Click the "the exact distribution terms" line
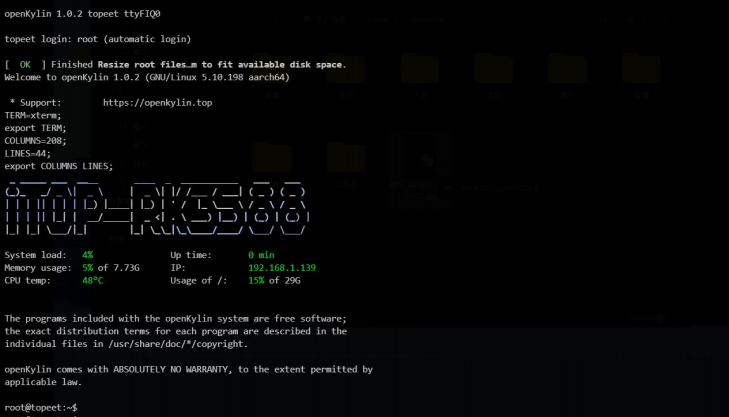729x417 pixels. tap(176, 331)
